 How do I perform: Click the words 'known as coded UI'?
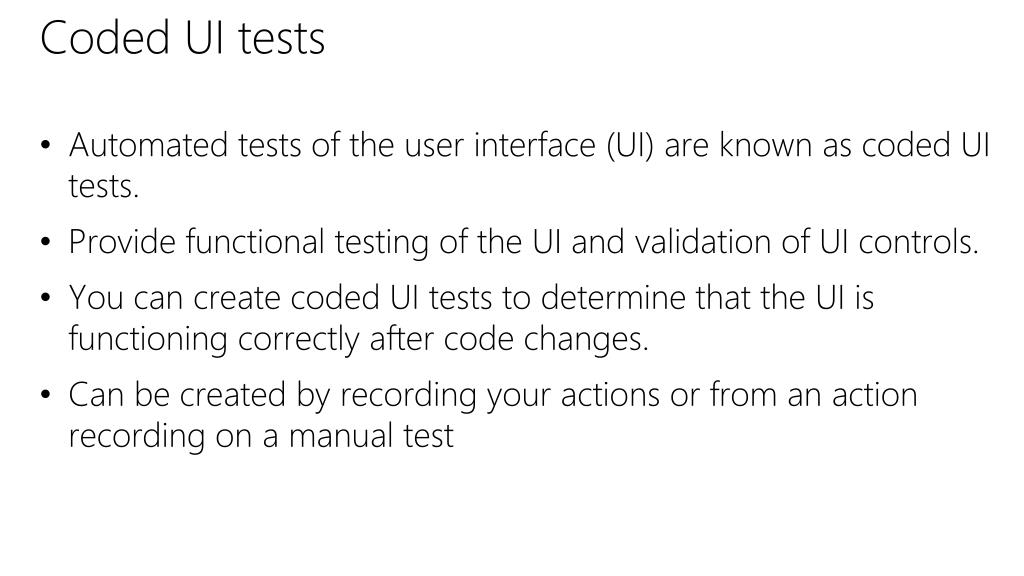click(x=854, y=145)
